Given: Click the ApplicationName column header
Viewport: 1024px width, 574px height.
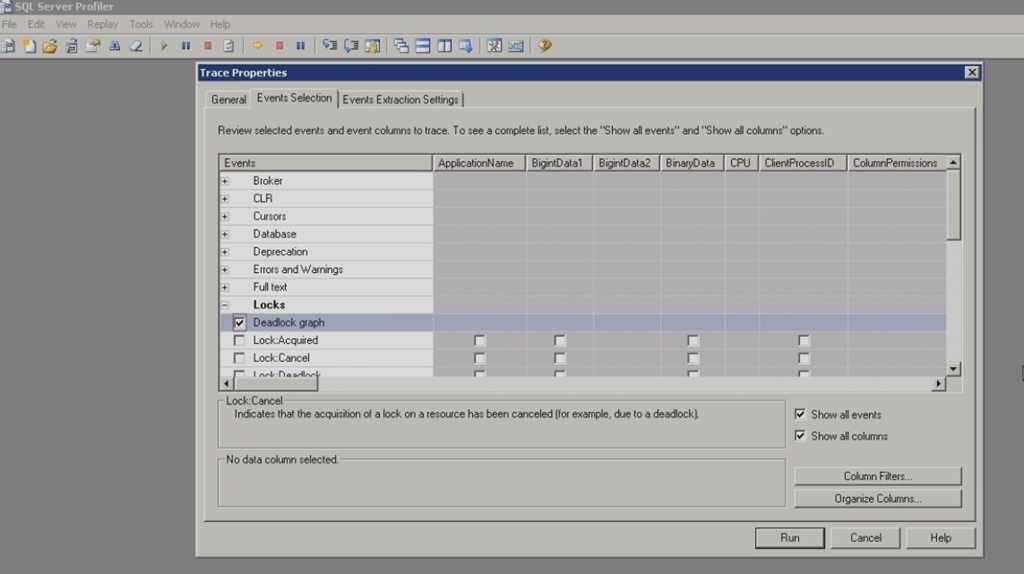Looking at the screenshot, I should pos(479,163).
